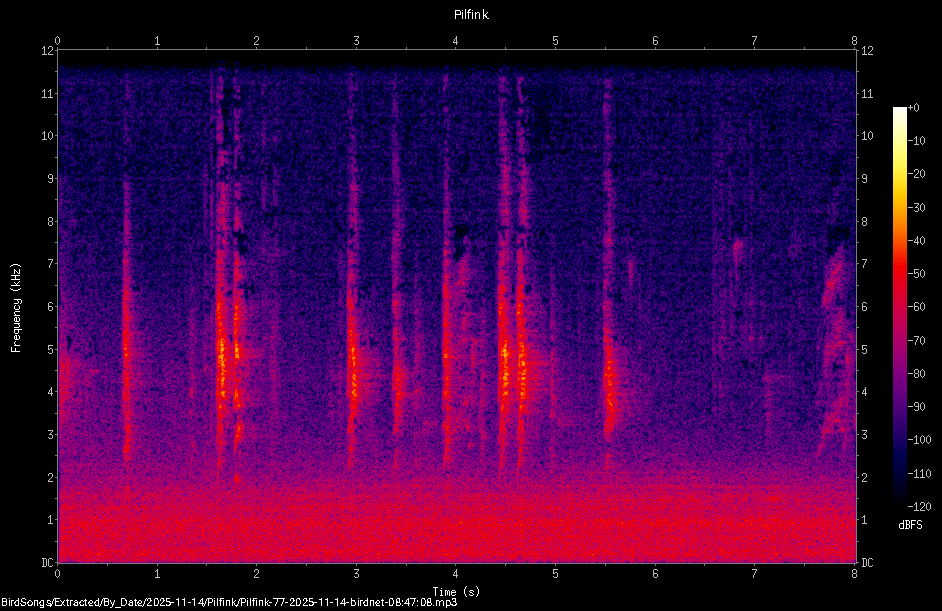942x611 pixels.
Task: Click the DC label on left frequency axis
Action: click(47, 562)
